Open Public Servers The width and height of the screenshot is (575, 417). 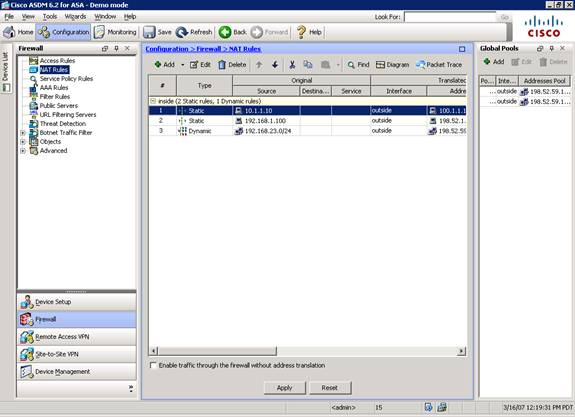tap(59, 106)
